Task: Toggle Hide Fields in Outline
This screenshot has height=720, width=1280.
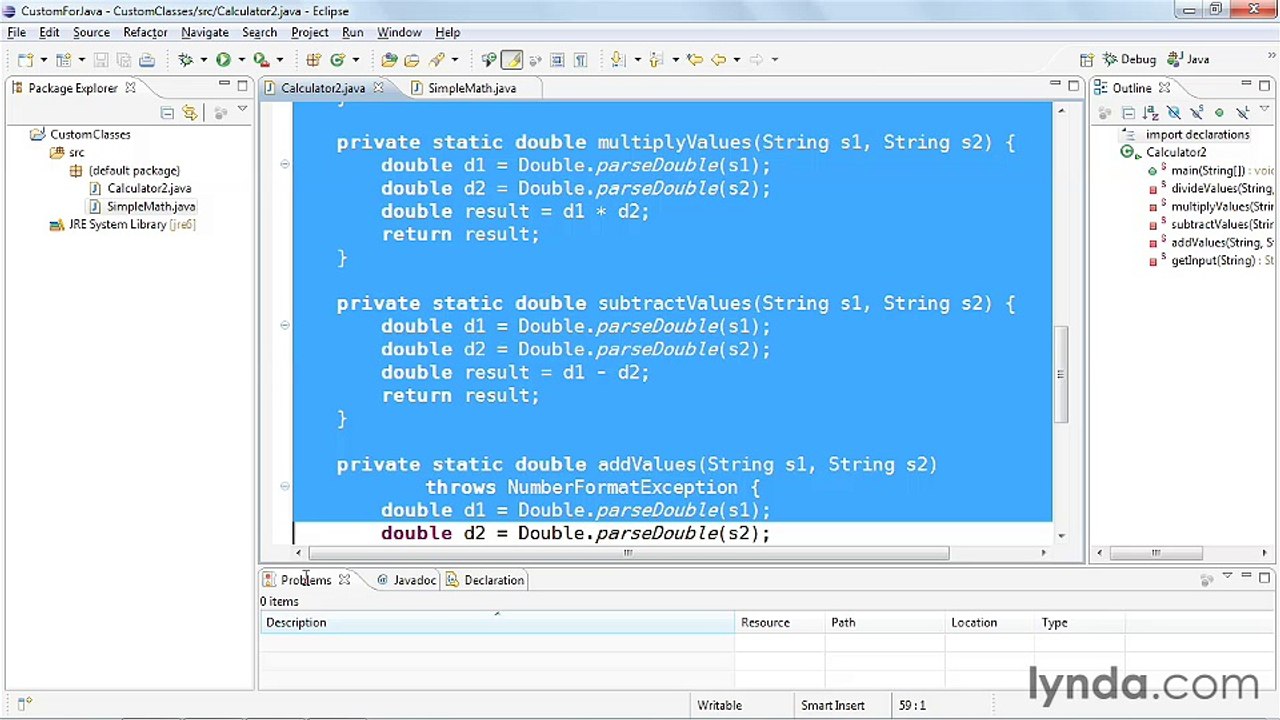Action: point(1174,113)
